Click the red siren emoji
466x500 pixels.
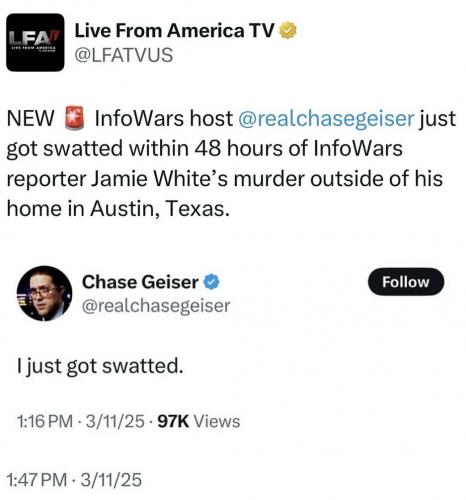click(x=74, y=118)
